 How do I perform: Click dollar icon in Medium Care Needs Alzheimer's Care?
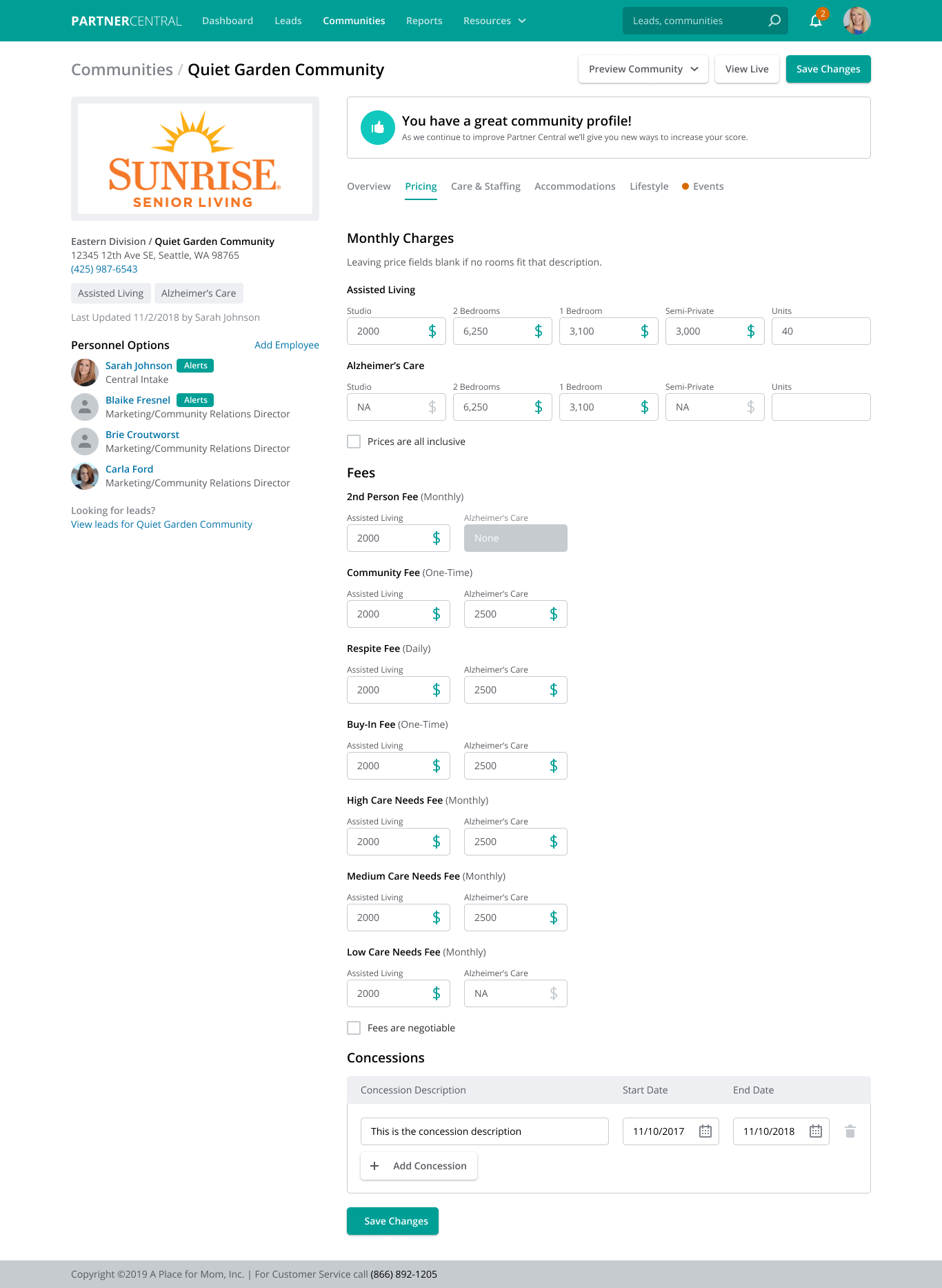(554, 918)
